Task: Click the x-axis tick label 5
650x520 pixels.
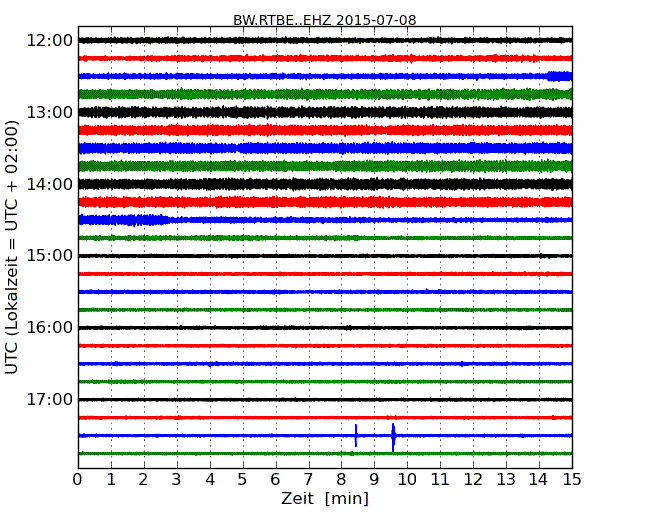Action: [x=243, y=479]
